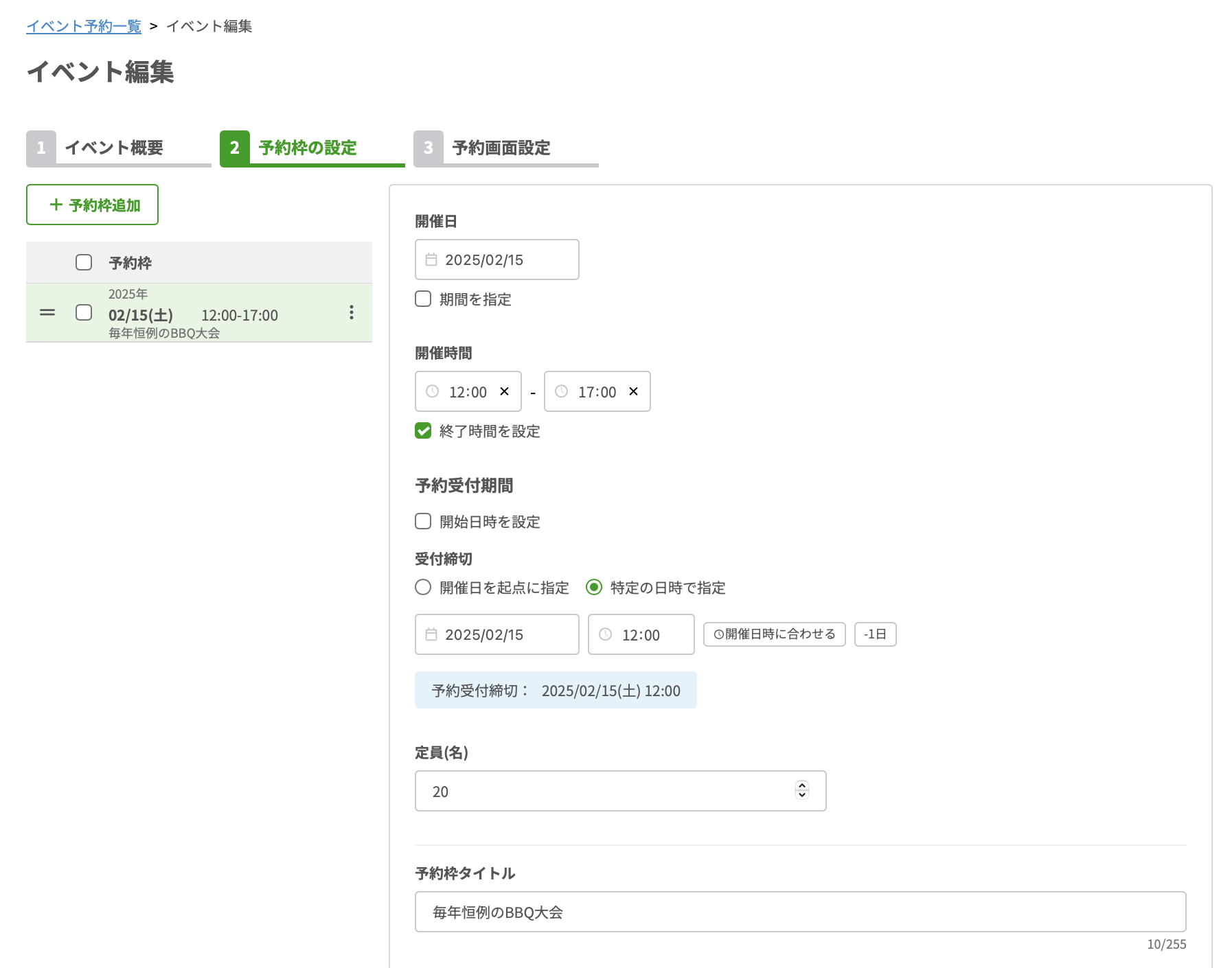The width and height of the screenshot is (1232, 968).
Task: Click clock icon in start time field
Action: click(432, 391)
